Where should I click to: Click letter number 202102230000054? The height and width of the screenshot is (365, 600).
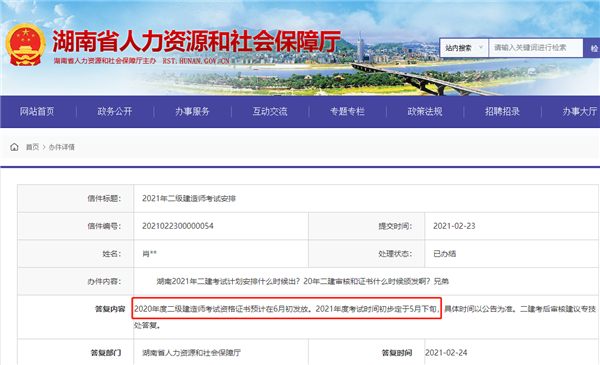[178, 226]
